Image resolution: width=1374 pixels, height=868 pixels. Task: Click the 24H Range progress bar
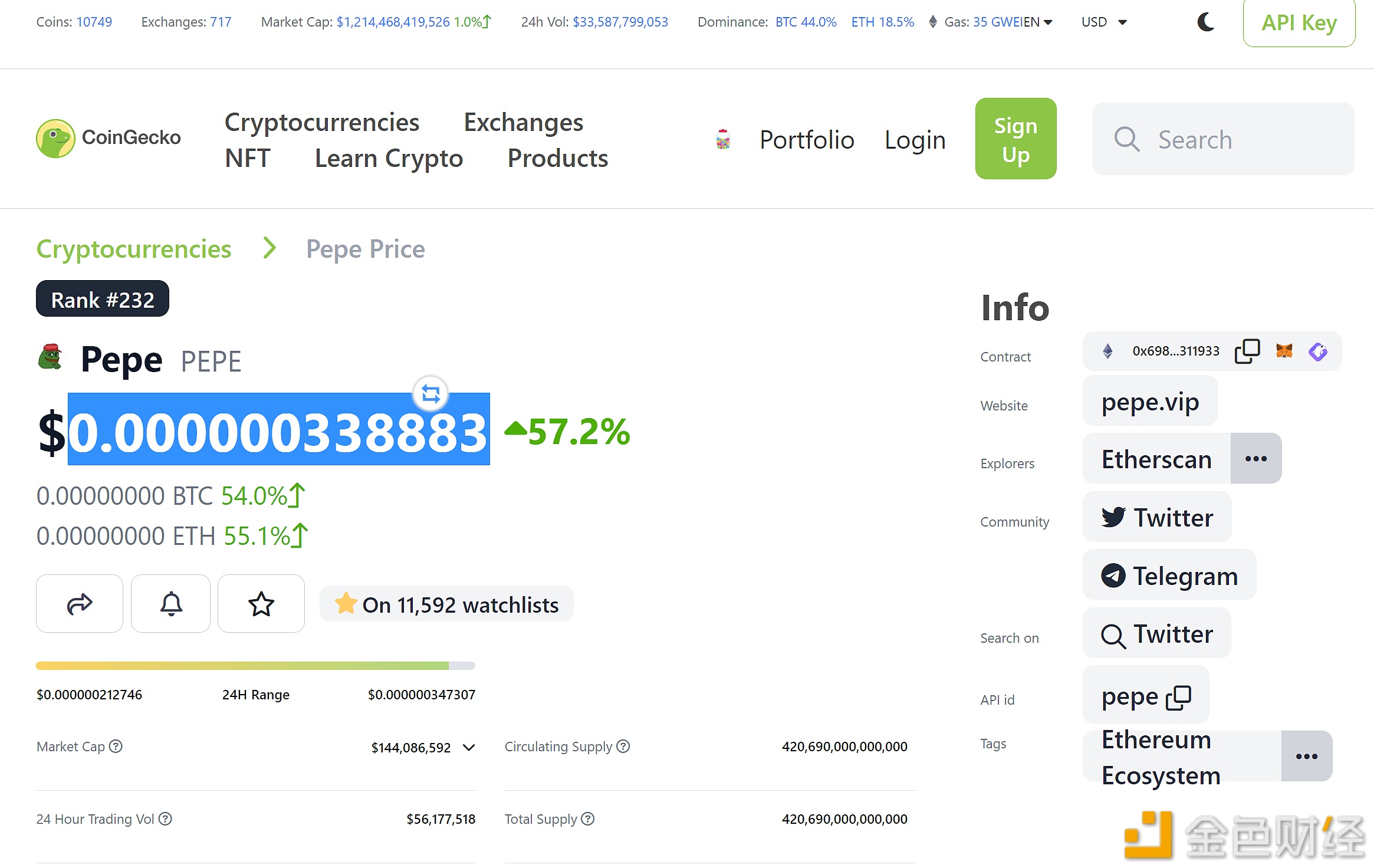click(x=255, y=666)
